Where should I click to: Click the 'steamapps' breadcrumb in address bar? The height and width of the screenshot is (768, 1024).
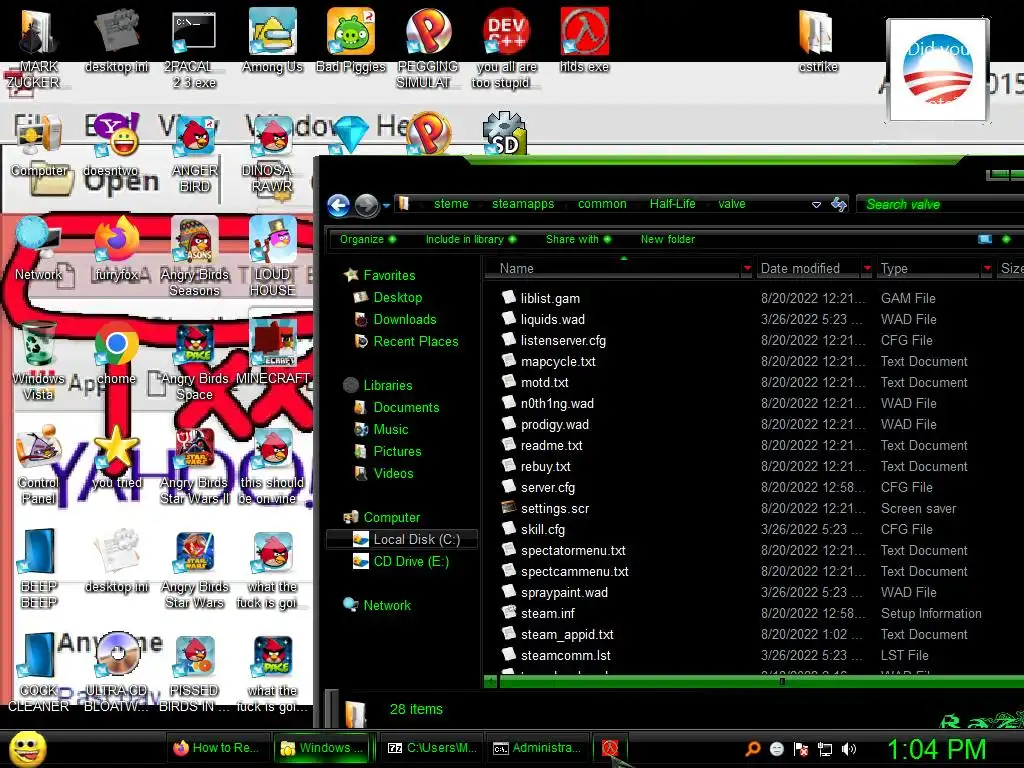[522, 204]
